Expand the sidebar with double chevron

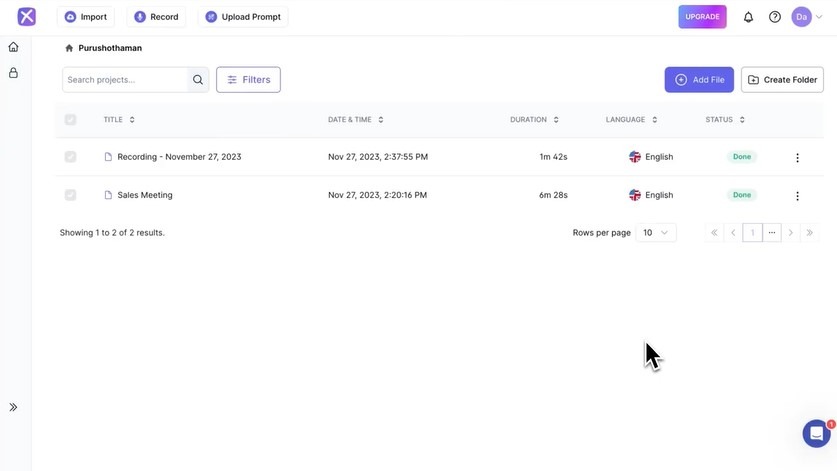(13, 407)
